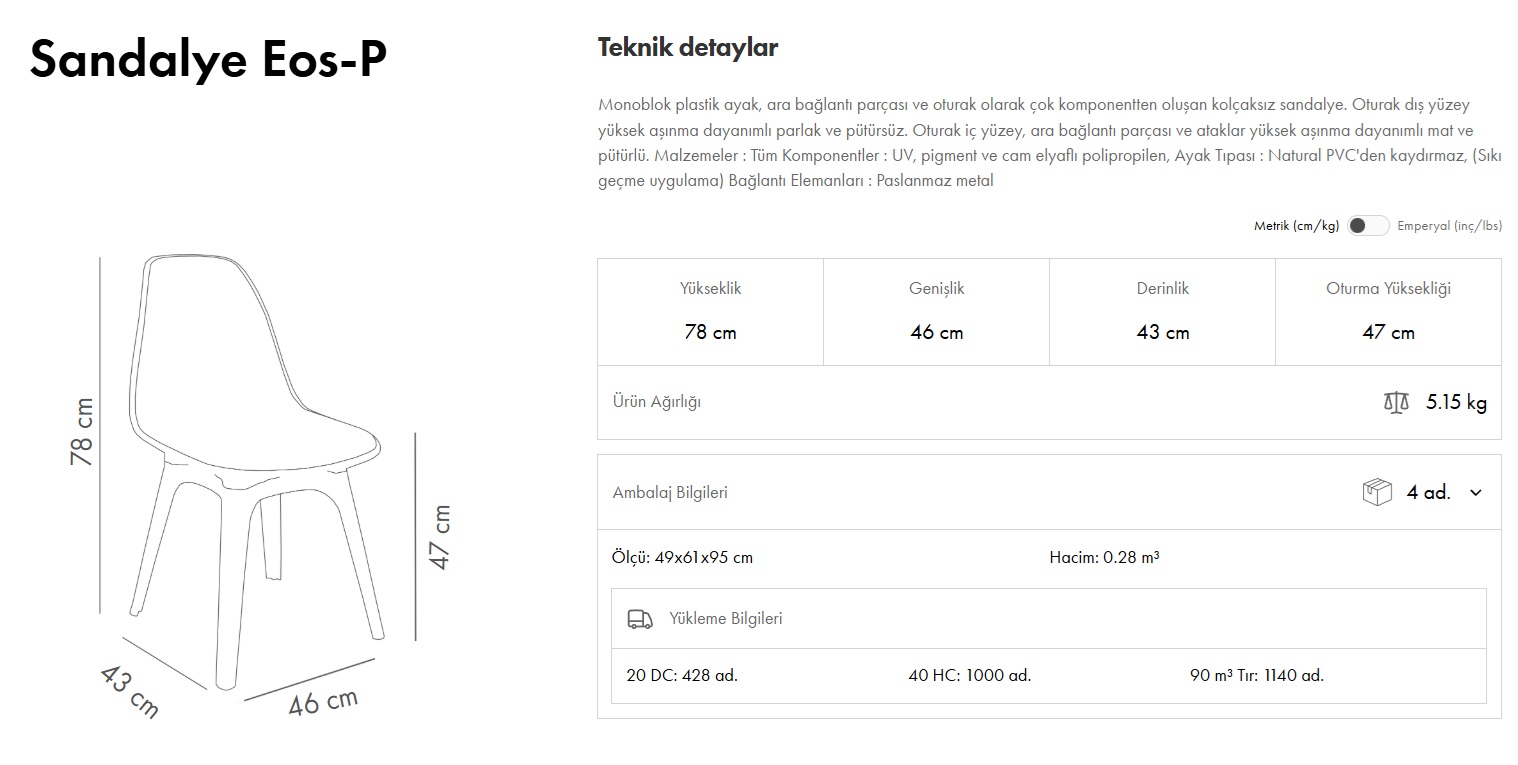Toggle the metric/imperial unit switch

coord(1367,226)
